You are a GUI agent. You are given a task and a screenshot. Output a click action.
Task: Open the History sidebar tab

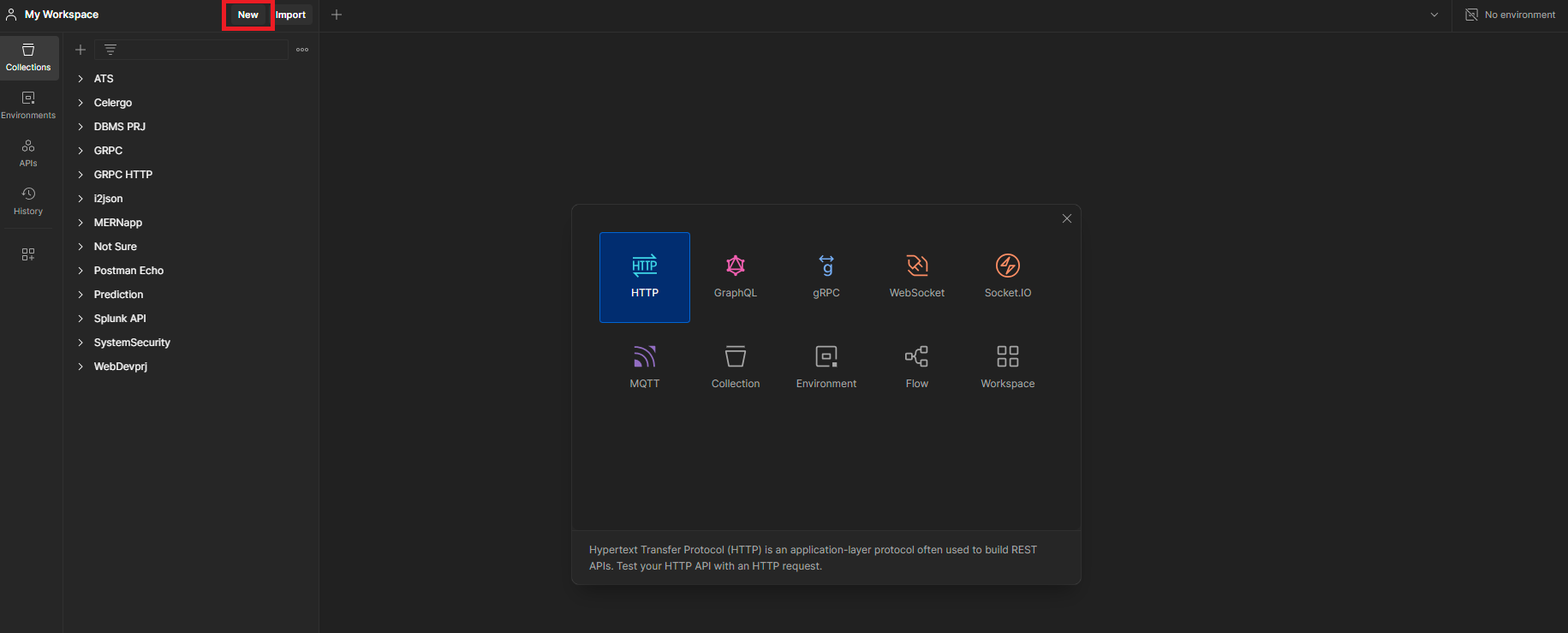[x=28, y=201]
